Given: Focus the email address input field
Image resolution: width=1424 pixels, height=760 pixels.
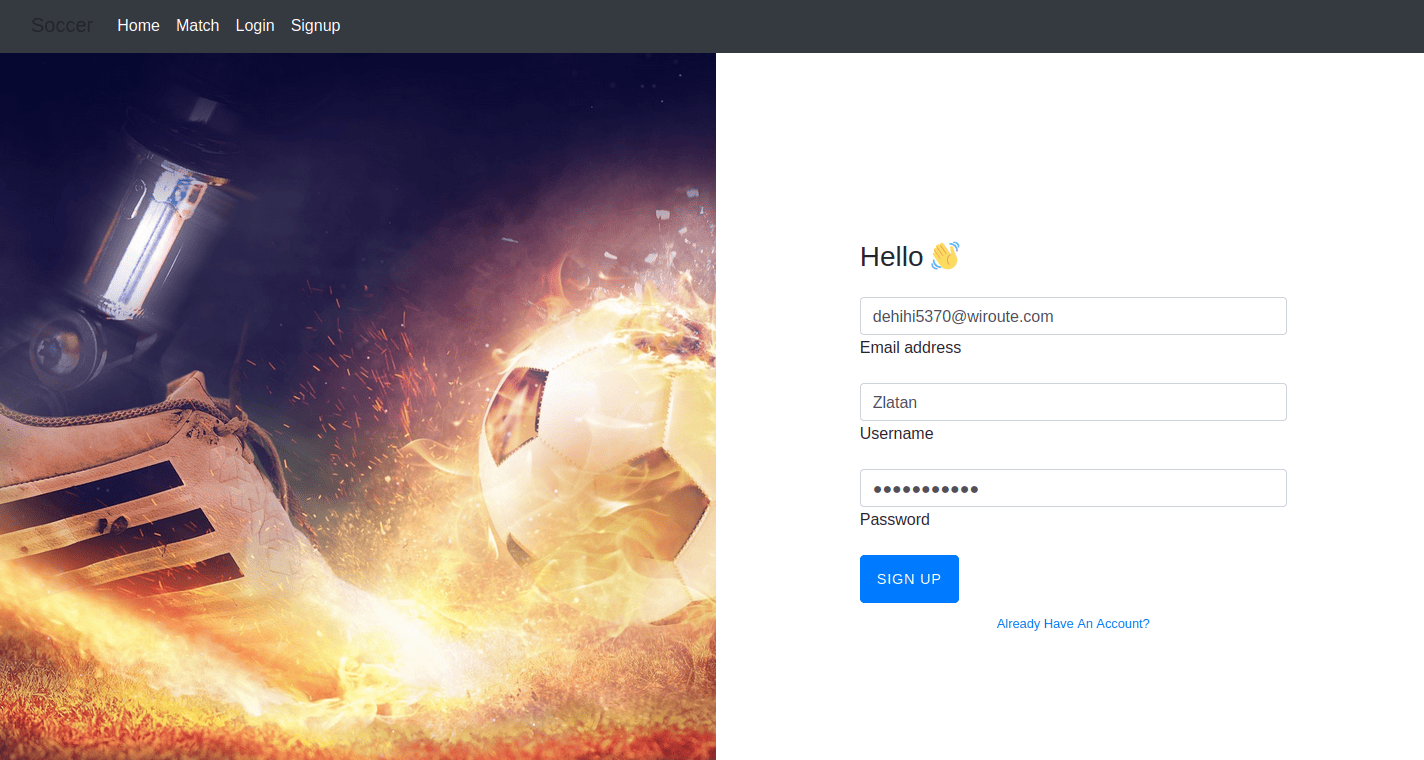Looking at the screenshot, I should pyautogui.click(x=1072, y=316).
